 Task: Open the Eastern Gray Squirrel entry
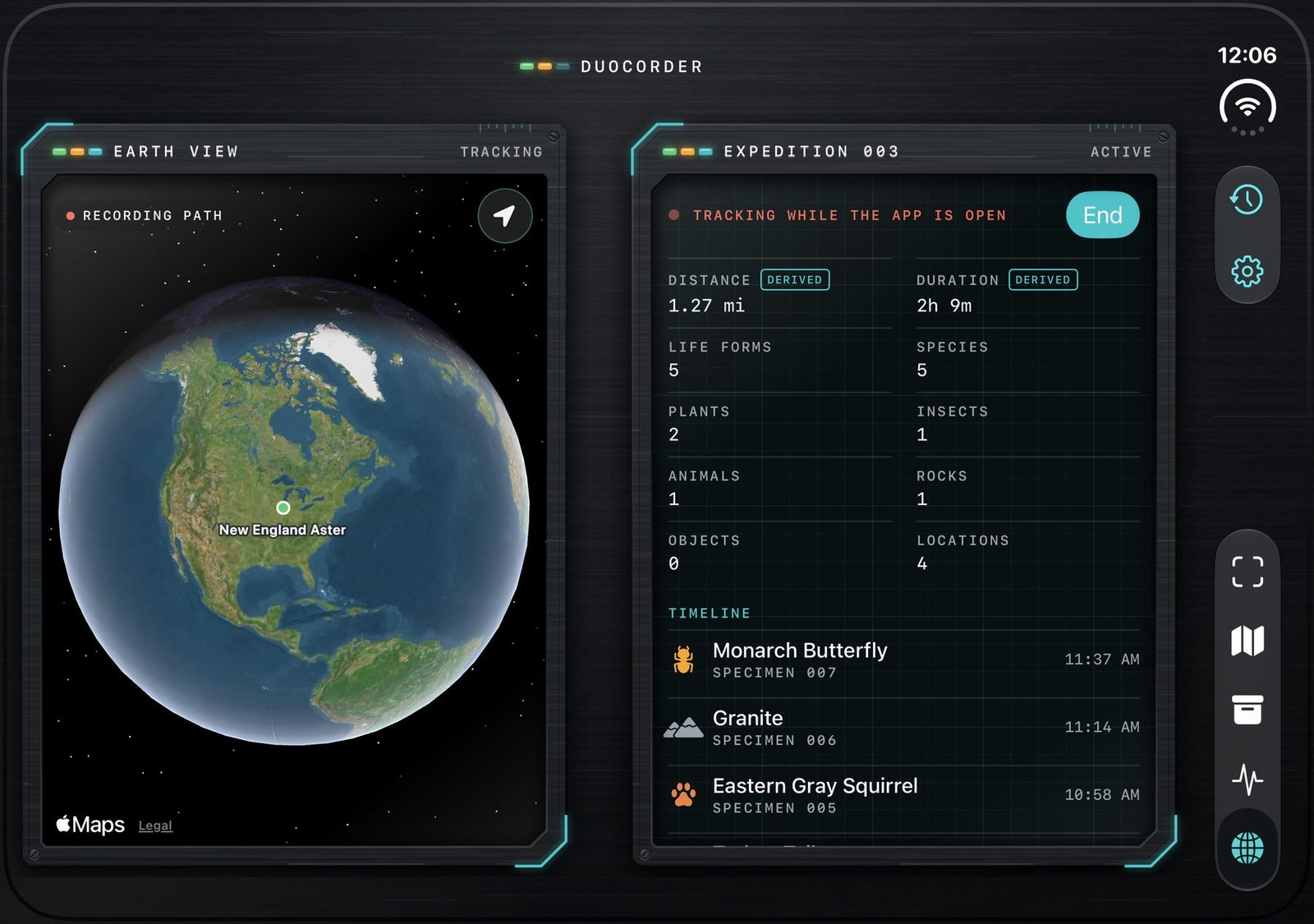(903, 796)
